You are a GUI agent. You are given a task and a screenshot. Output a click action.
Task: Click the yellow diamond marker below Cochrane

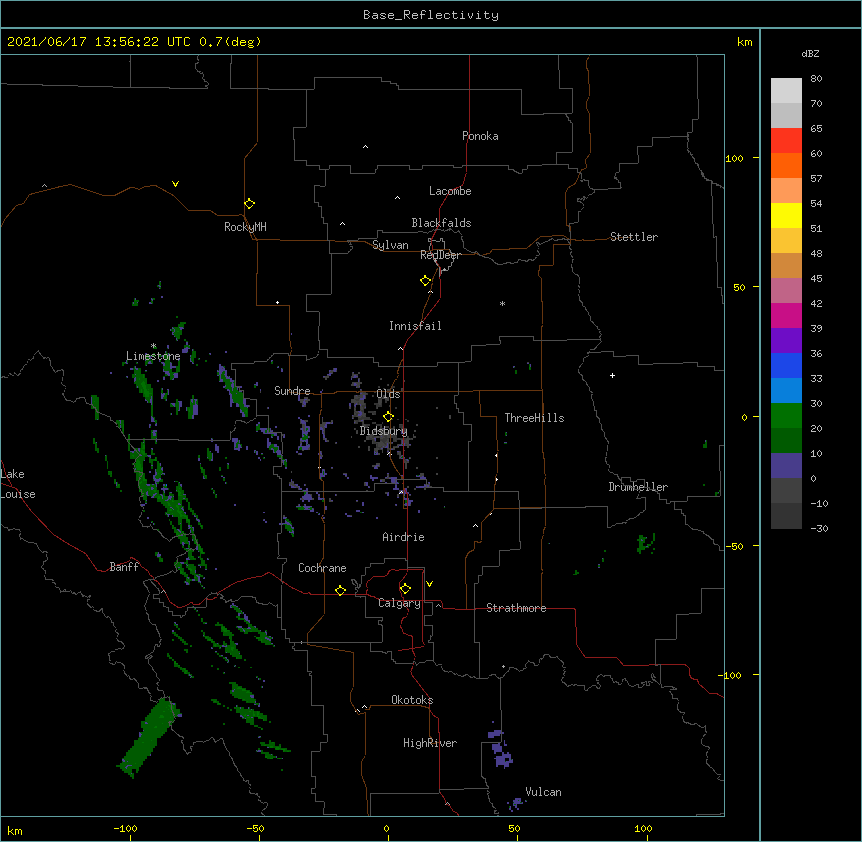340,590
